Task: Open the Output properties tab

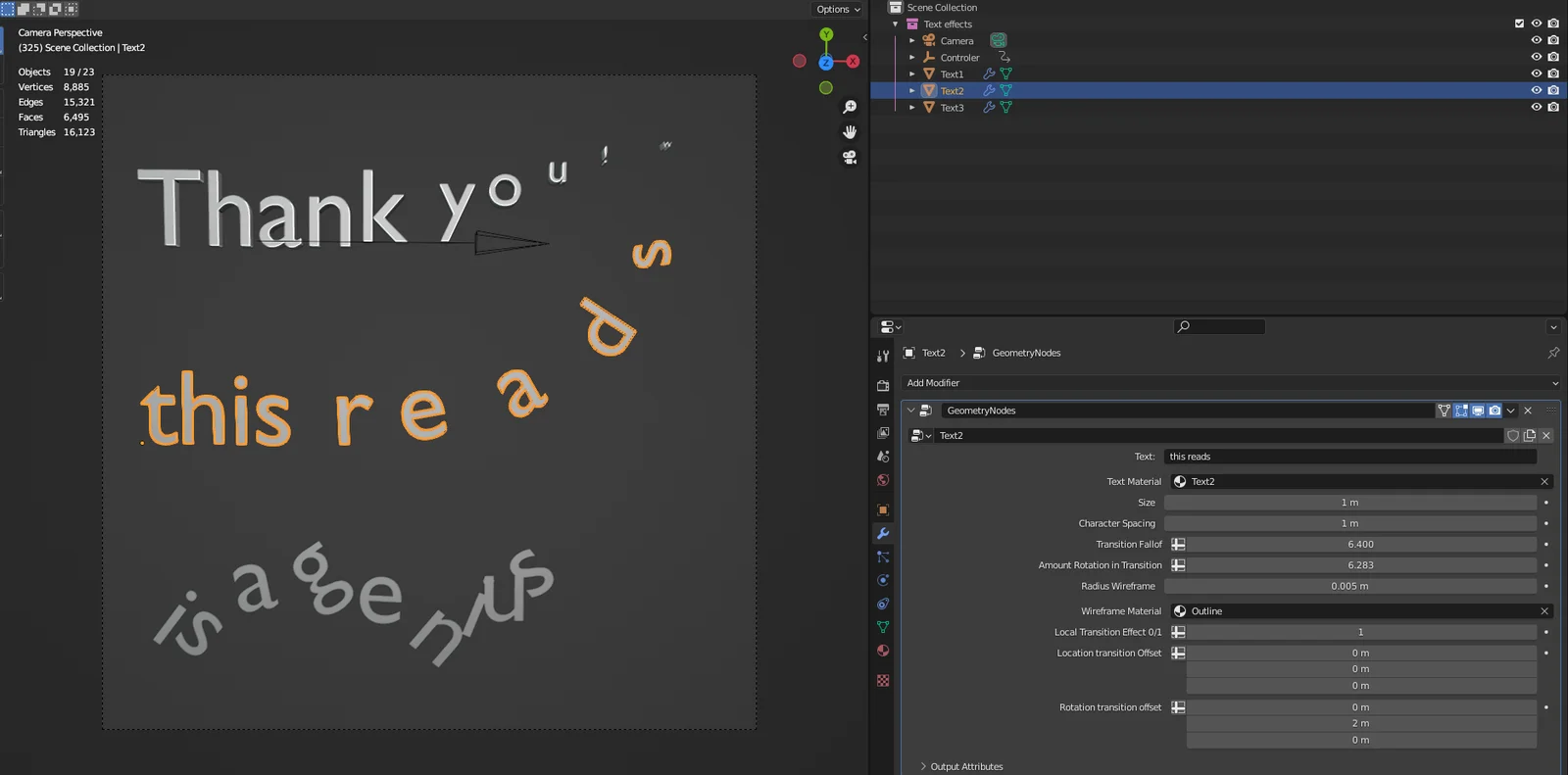Action: click(883, 410)
